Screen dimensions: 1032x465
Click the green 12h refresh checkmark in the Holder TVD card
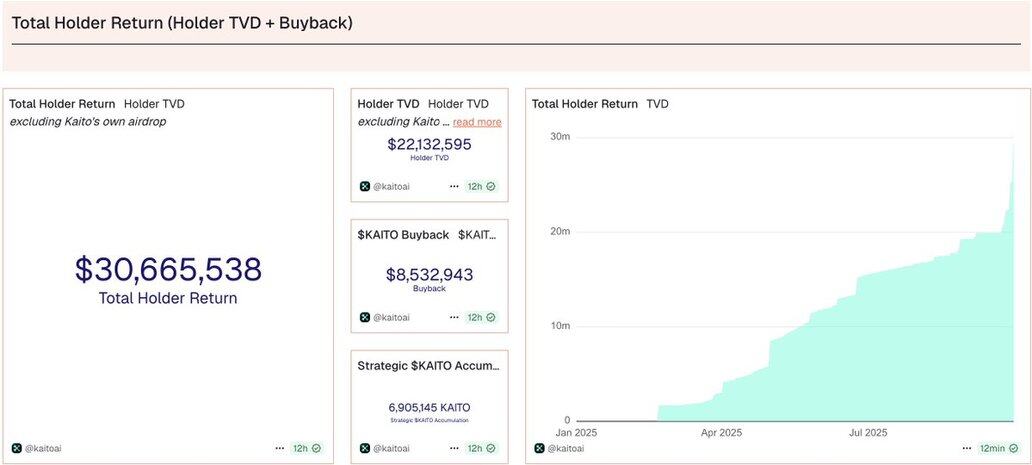pyautogui.click(x=491, y=186)
